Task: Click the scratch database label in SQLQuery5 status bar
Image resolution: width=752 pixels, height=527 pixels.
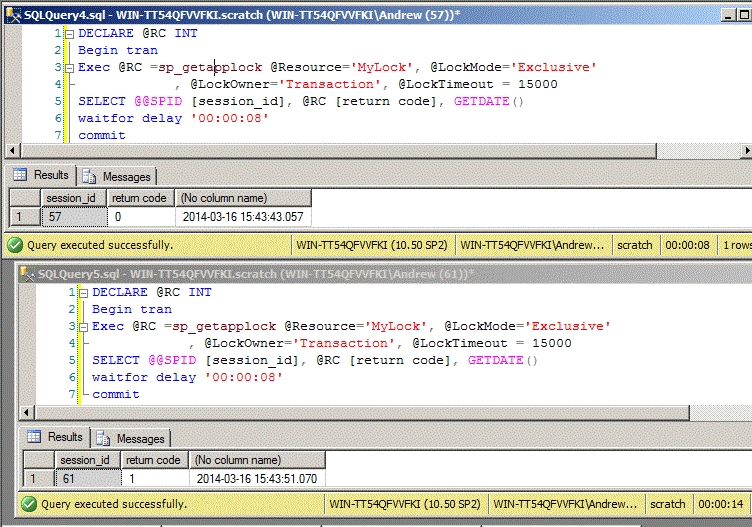Action: (668, 504)
